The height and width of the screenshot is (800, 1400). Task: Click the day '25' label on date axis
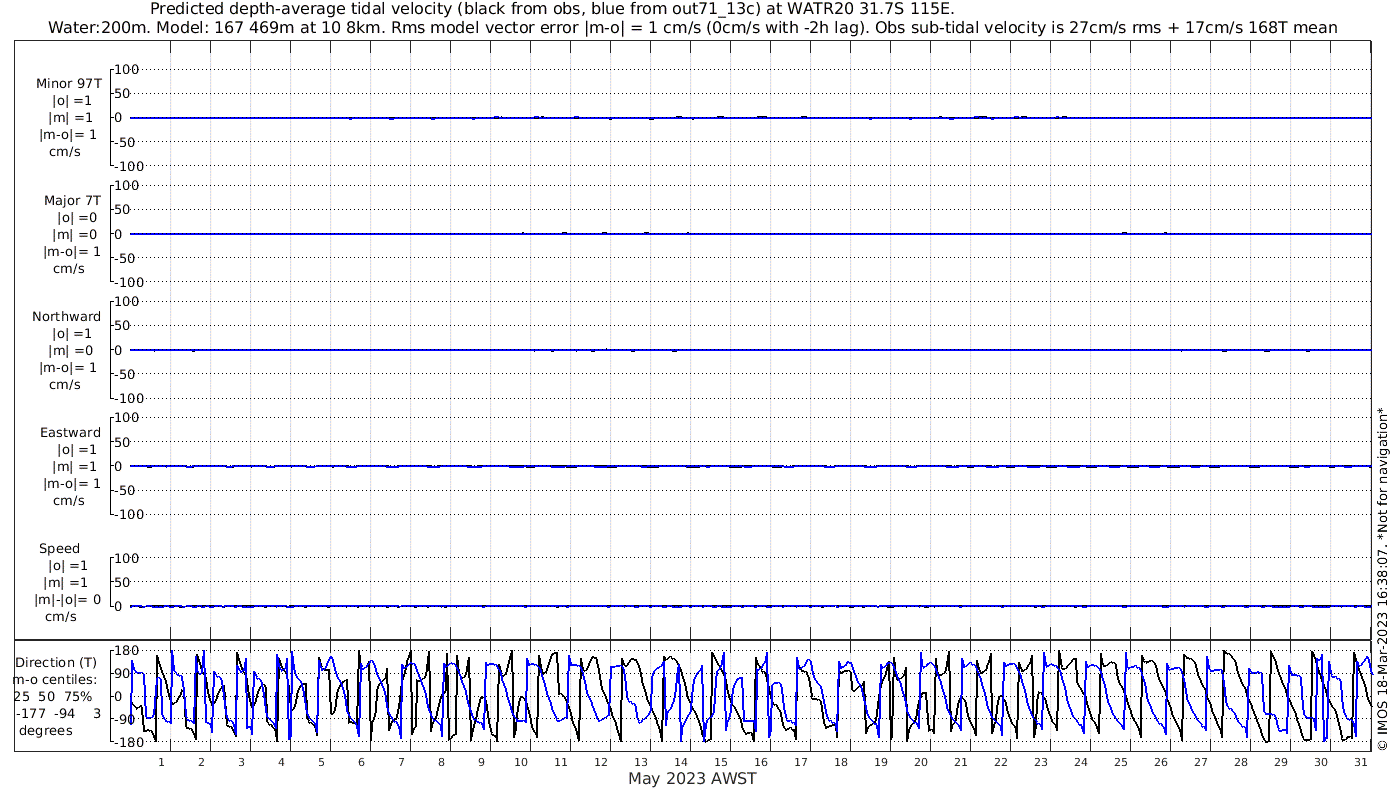click(1121, 762)
